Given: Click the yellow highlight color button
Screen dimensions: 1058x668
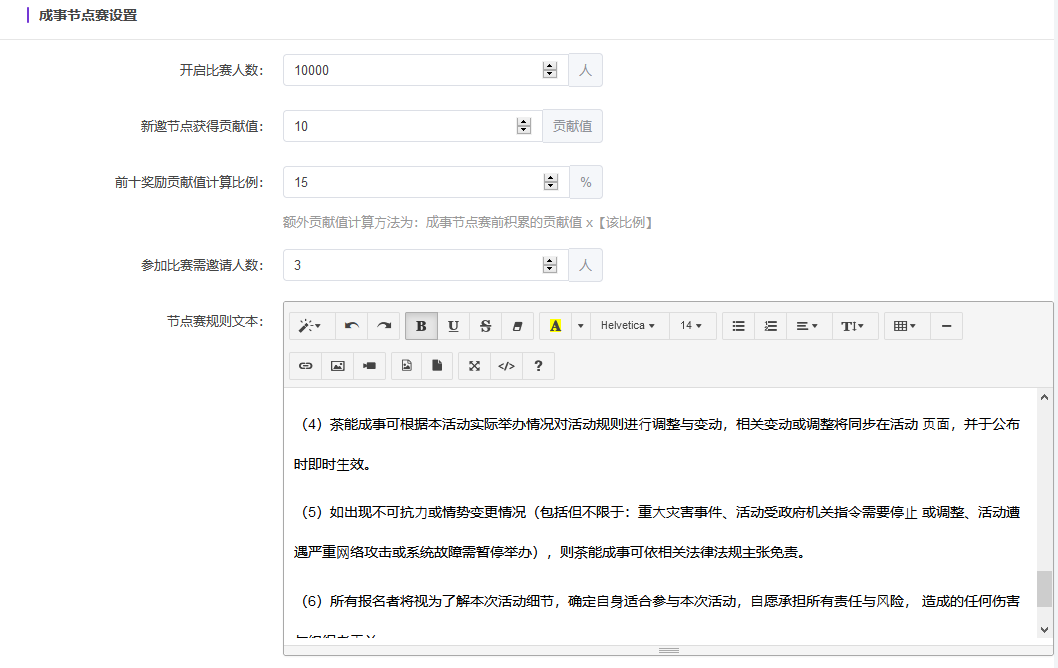Looking at the screenshot, I should (555, 326).
